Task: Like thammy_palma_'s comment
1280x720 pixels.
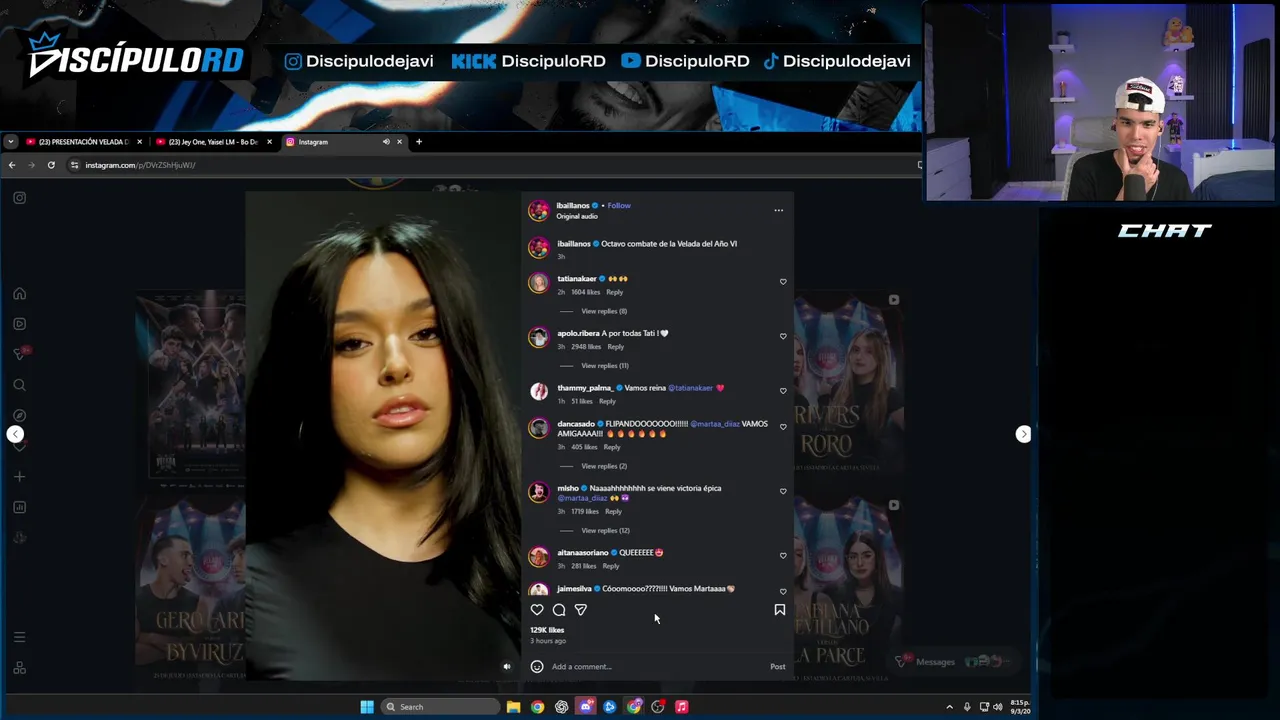Action: pos(783,391)
